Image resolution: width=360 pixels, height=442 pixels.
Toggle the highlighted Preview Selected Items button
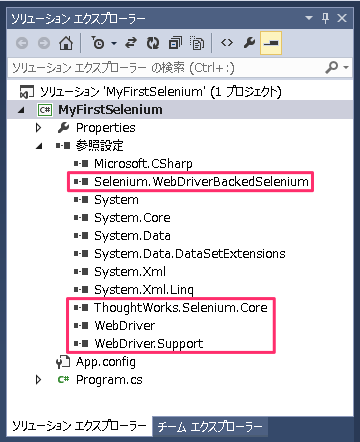271,43
